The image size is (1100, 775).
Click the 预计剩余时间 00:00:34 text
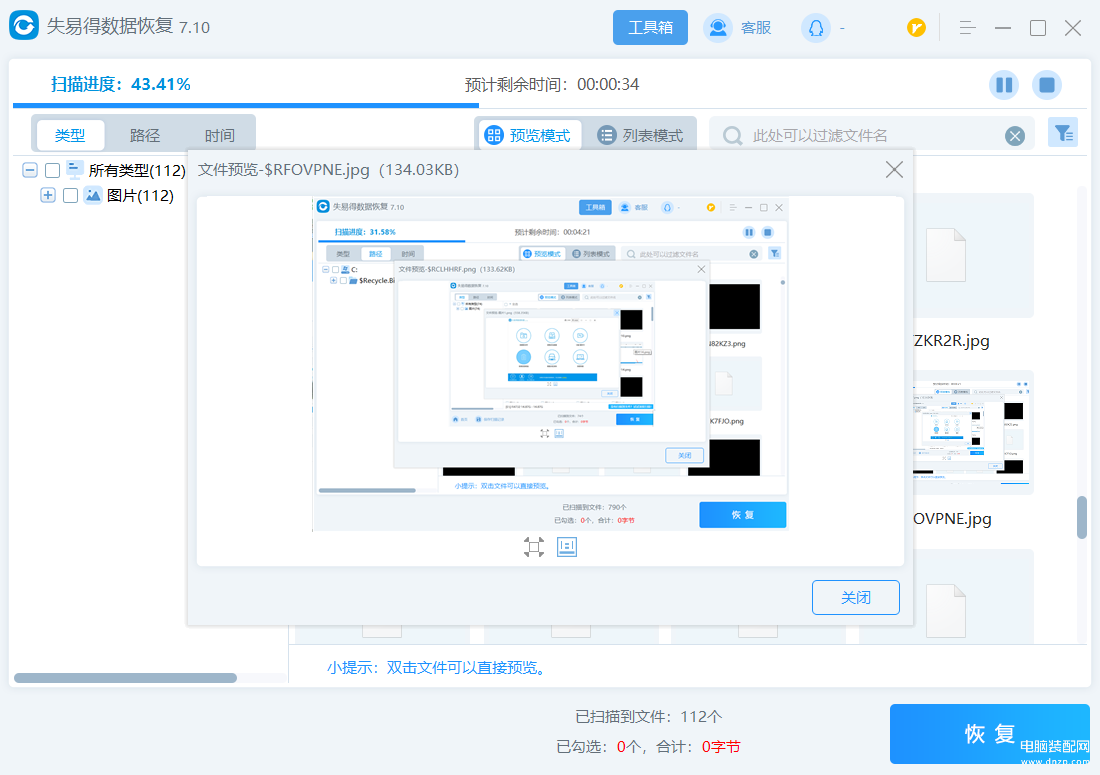[x=551, y=85]
